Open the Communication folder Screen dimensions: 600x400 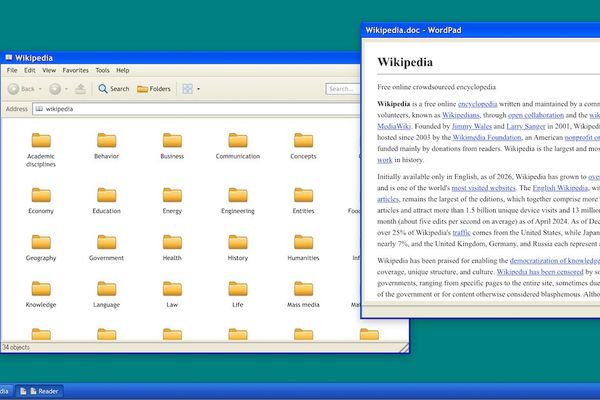click(238, 145)
